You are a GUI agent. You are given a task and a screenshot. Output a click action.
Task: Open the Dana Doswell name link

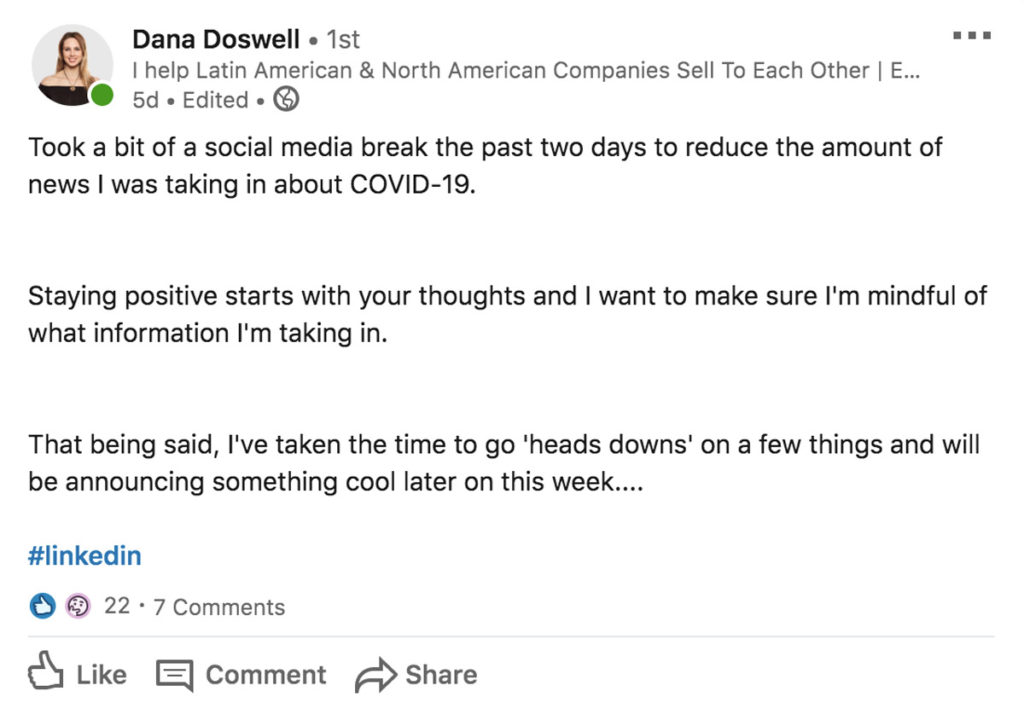[216, 39]
